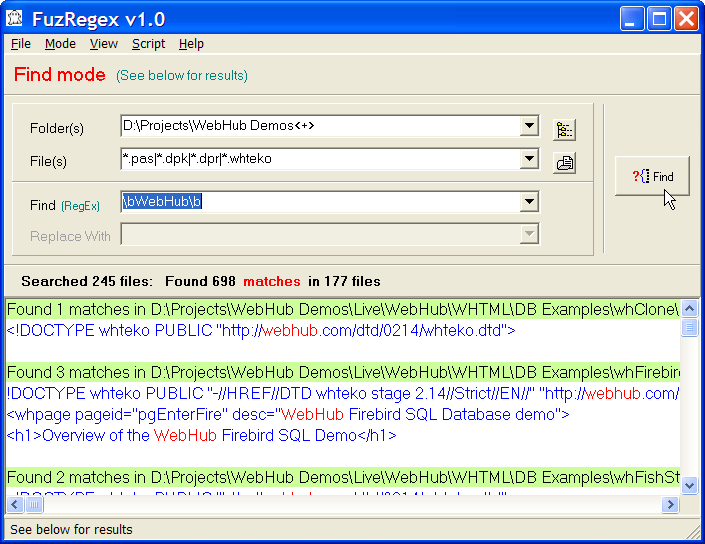The width and height of the screenshot is (705, 544).
Task: Click the whFirebird 'Found 3 matches' result header
Action: coord(342,373)
